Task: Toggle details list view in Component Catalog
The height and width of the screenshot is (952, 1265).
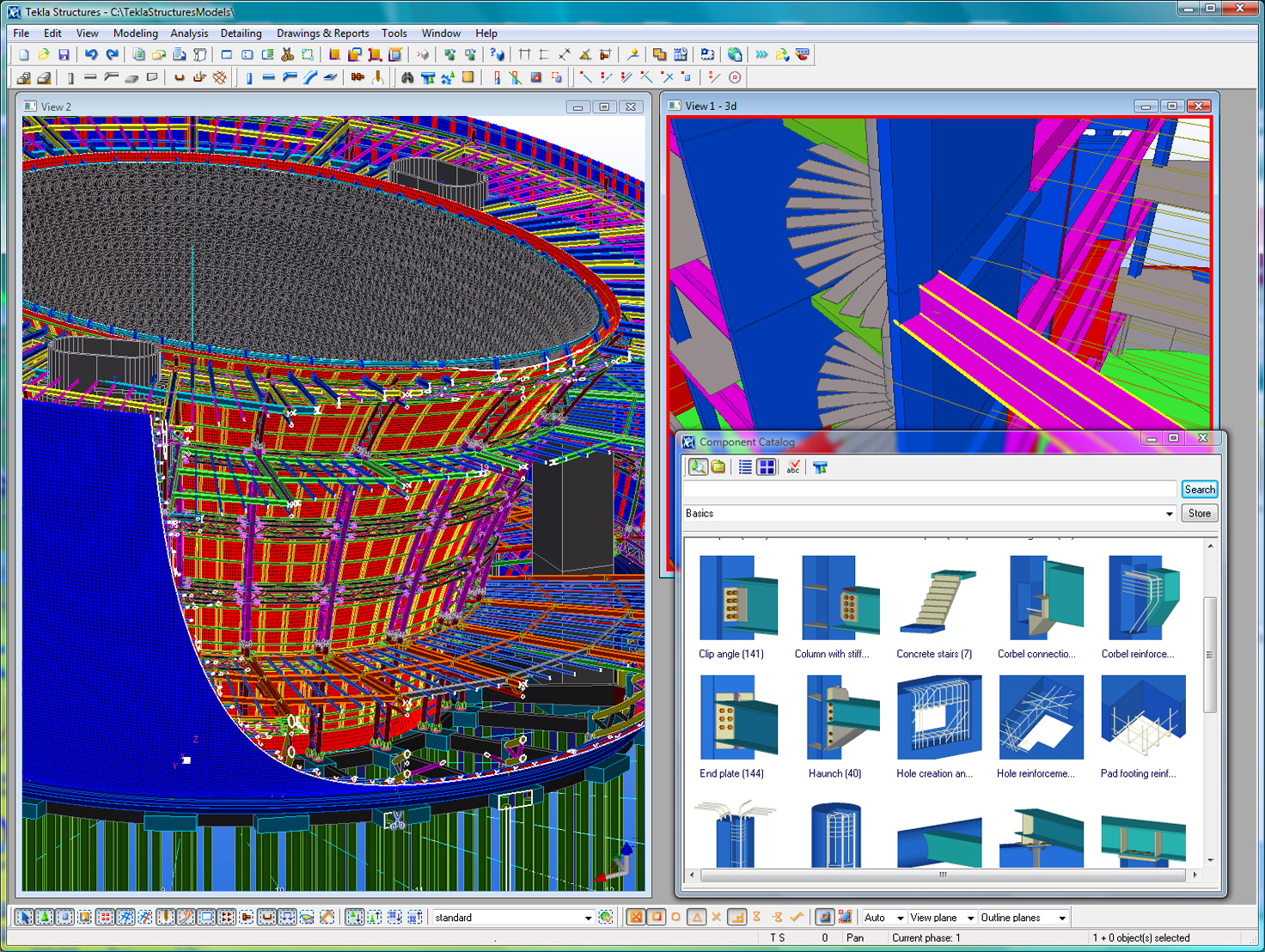Action: point(745,467)
